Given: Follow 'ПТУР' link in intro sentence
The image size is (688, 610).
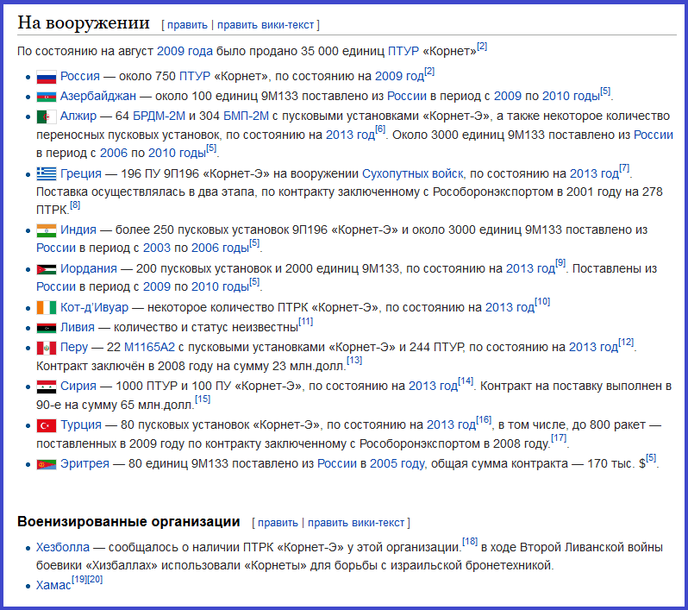Looking at the screenshot, I should click(403, 51).
